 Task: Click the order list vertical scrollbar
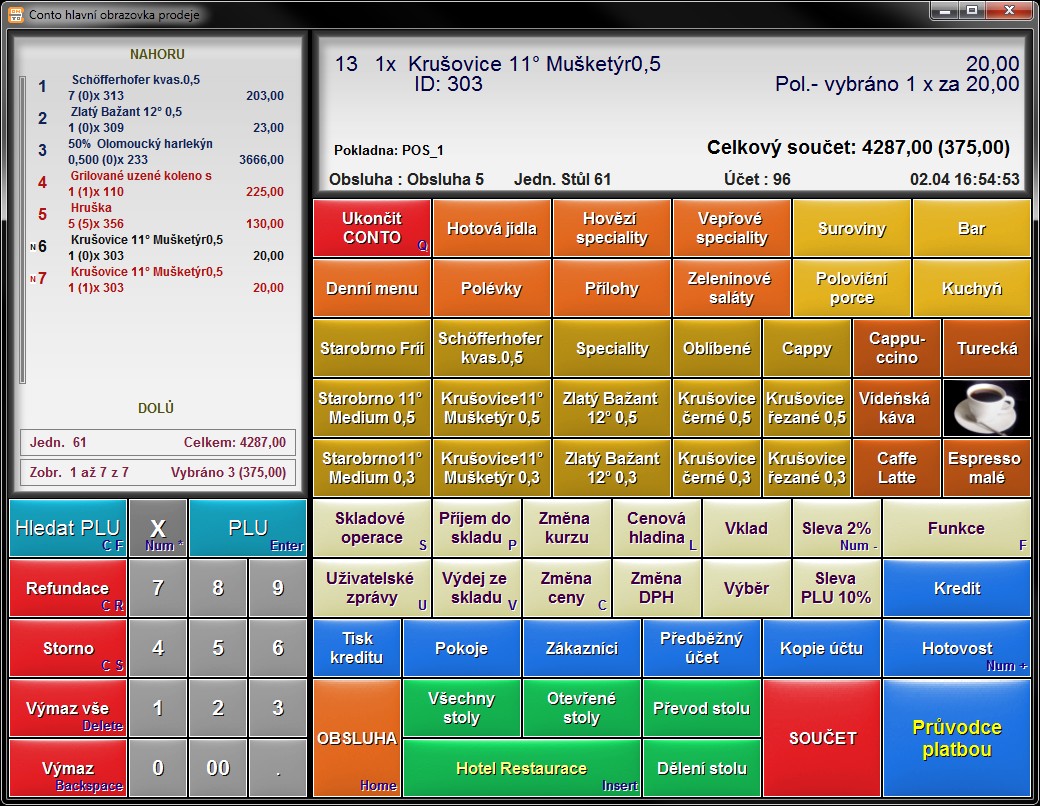pyautogui.click(x=23, y=230)
